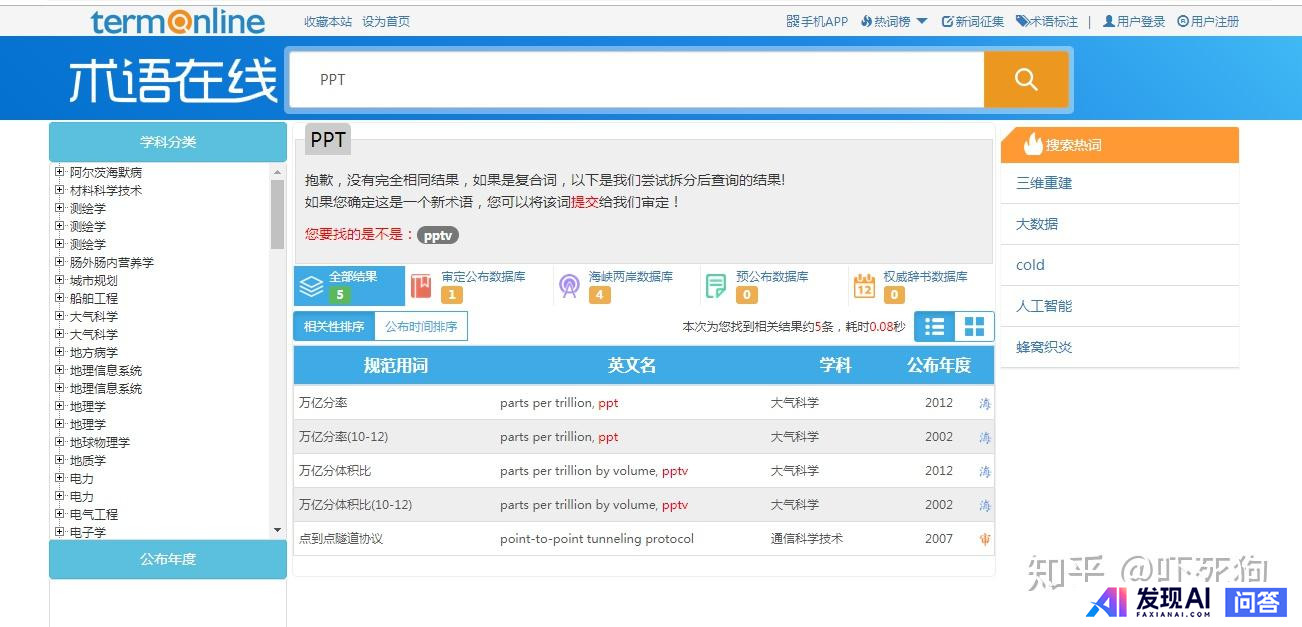Click the orange search magnifier button
Viewport: 1302px width, 627px height.
(x=1026, y=80)
